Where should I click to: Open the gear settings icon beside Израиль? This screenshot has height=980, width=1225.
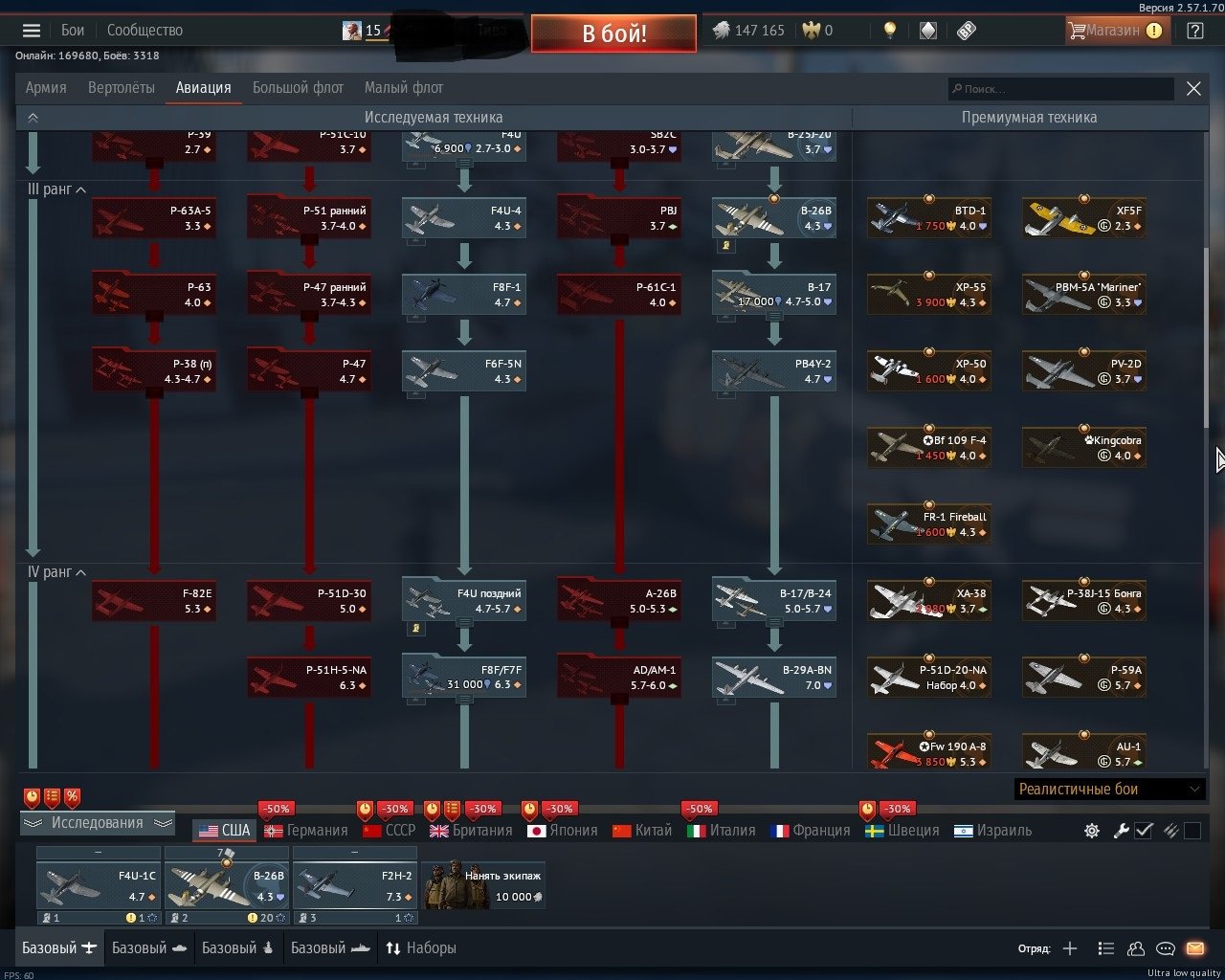(x=1092, y=831)
